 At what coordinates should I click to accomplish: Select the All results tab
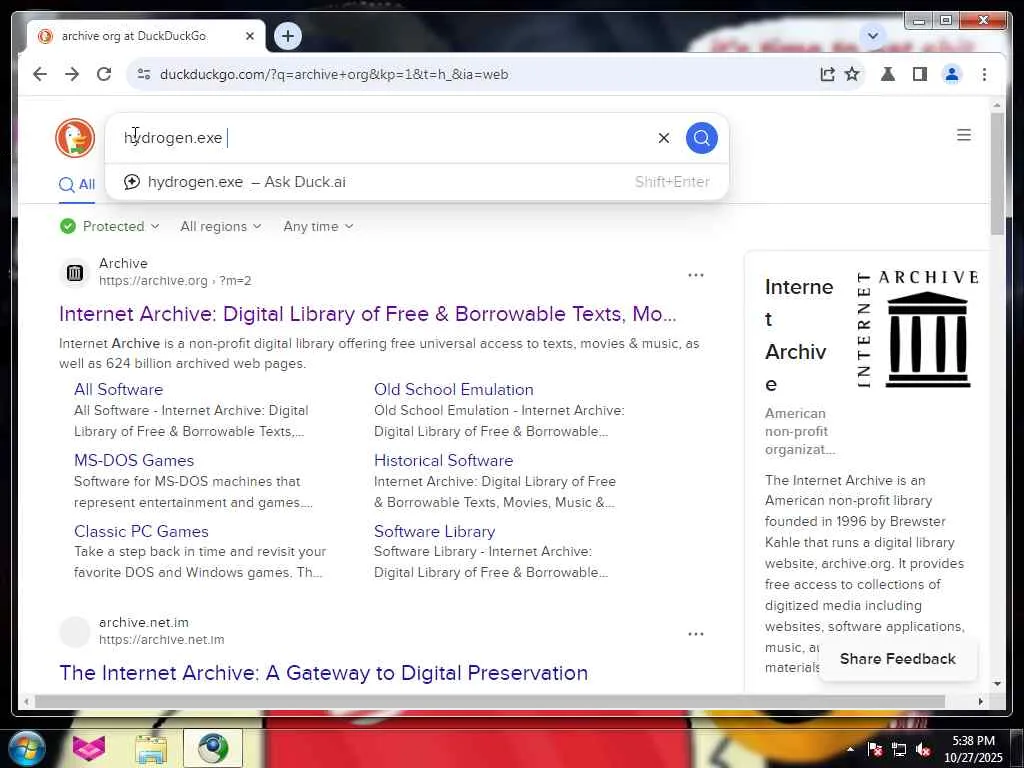(76, 185)
